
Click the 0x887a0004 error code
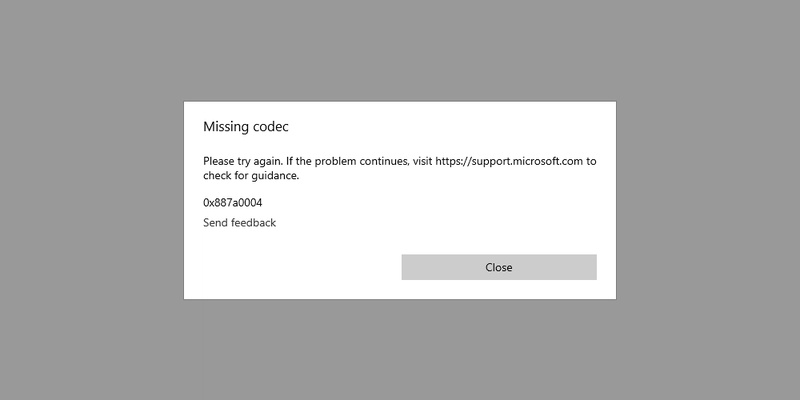(x=233, y=203)
